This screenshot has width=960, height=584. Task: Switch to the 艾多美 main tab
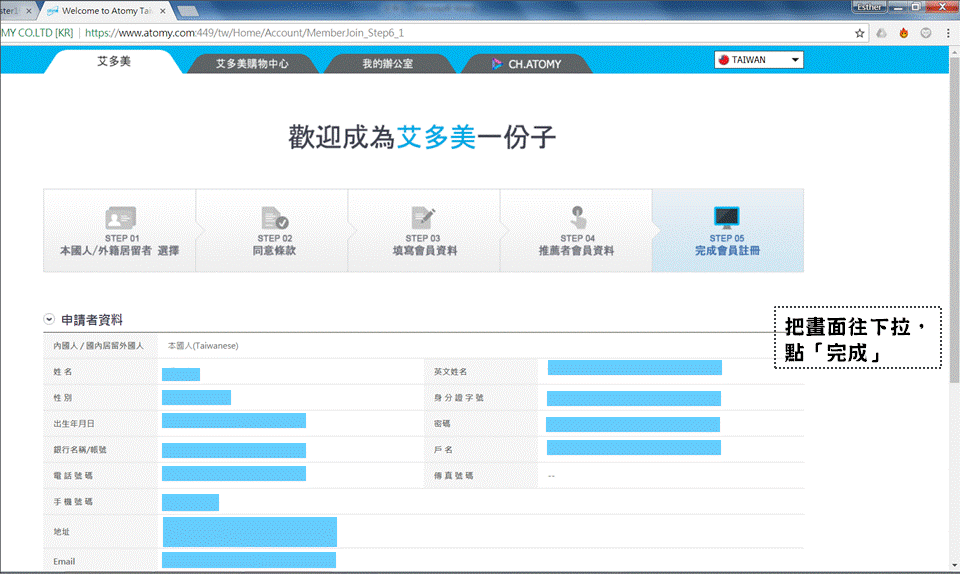coord(114,61)
